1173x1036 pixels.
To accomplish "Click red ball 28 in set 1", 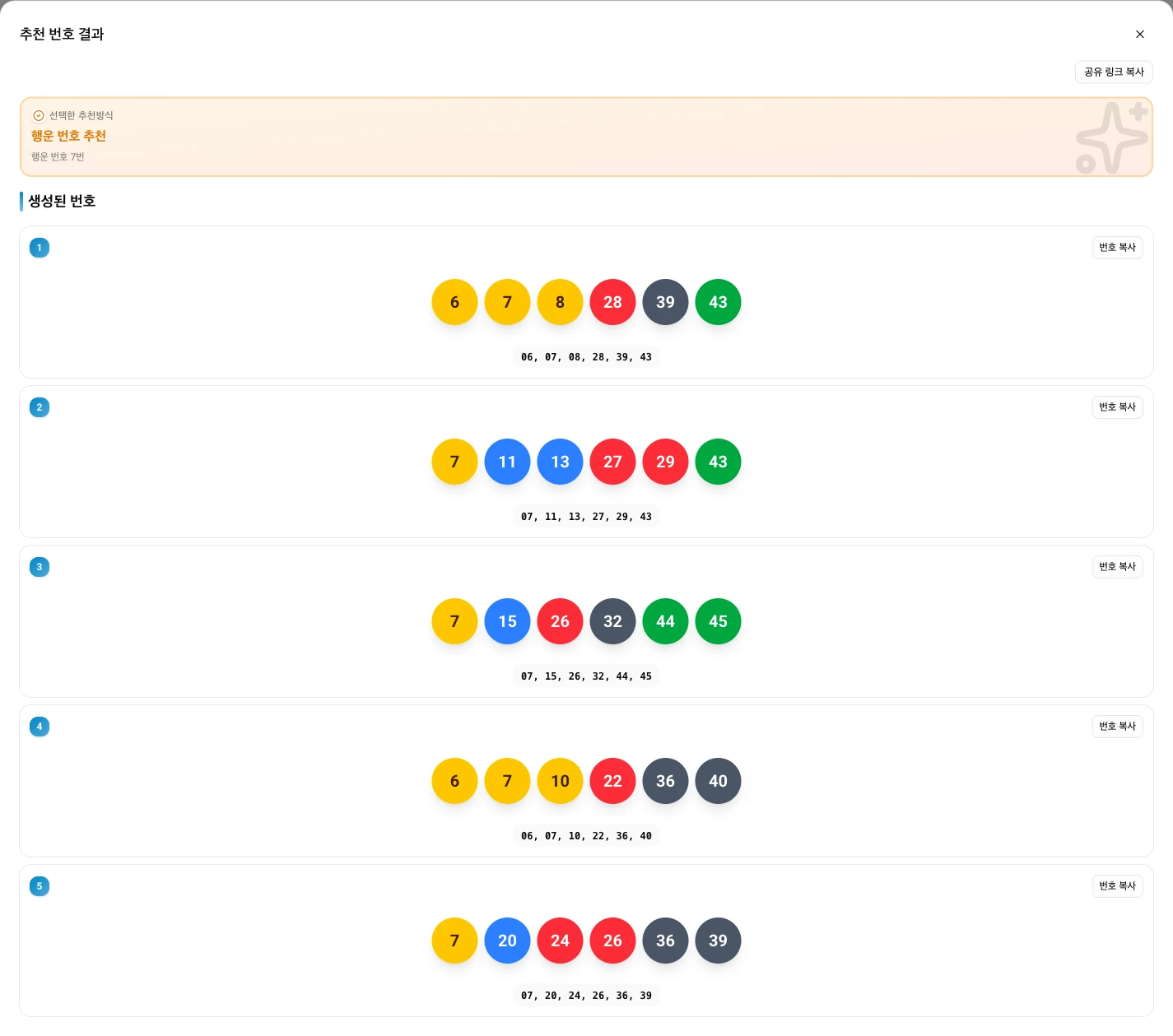I will click(x=612, y=302).
